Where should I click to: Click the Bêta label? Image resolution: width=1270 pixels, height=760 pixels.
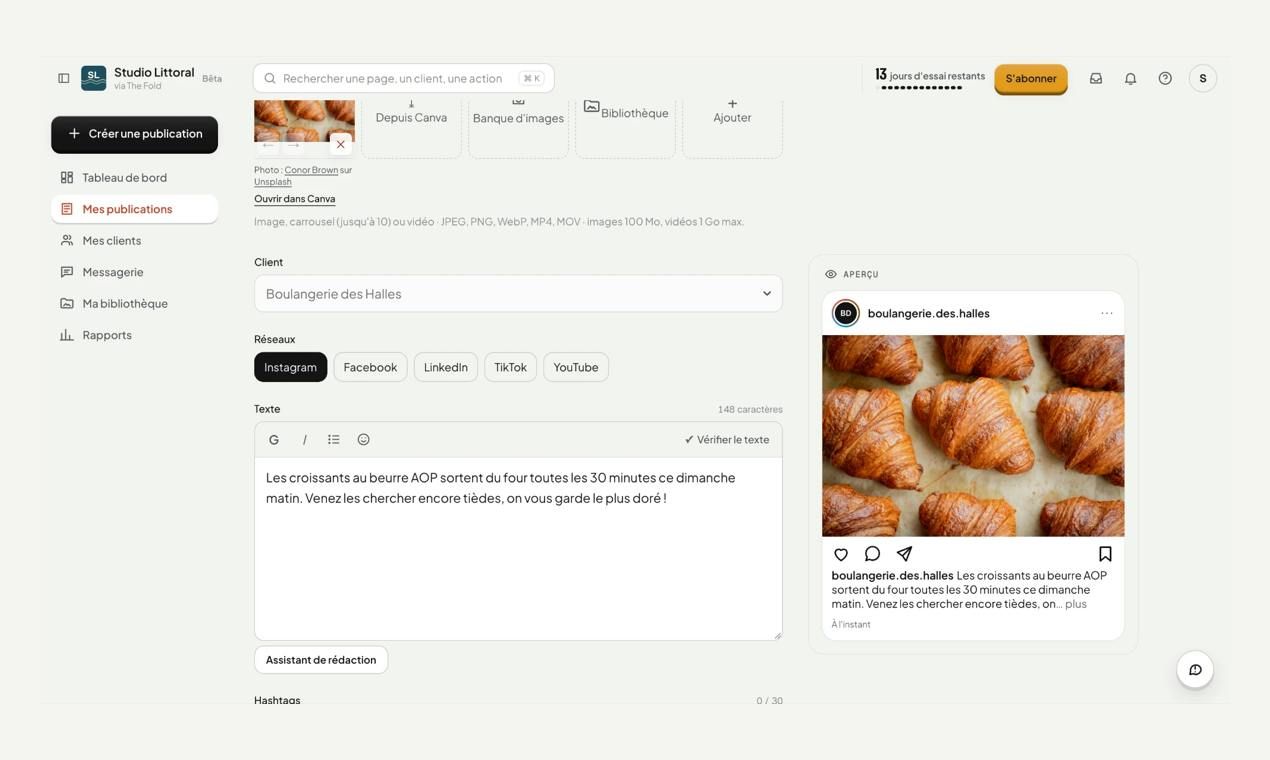pyautogui.click(x=212, y=78)
